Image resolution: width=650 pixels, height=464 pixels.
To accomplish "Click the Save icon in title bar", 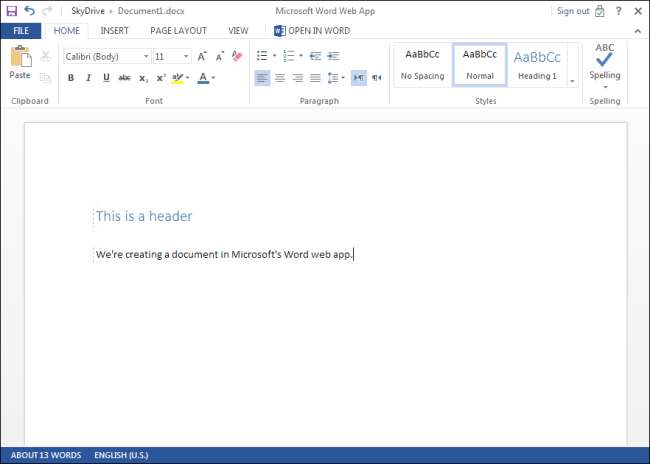I will tap(12, 11).
